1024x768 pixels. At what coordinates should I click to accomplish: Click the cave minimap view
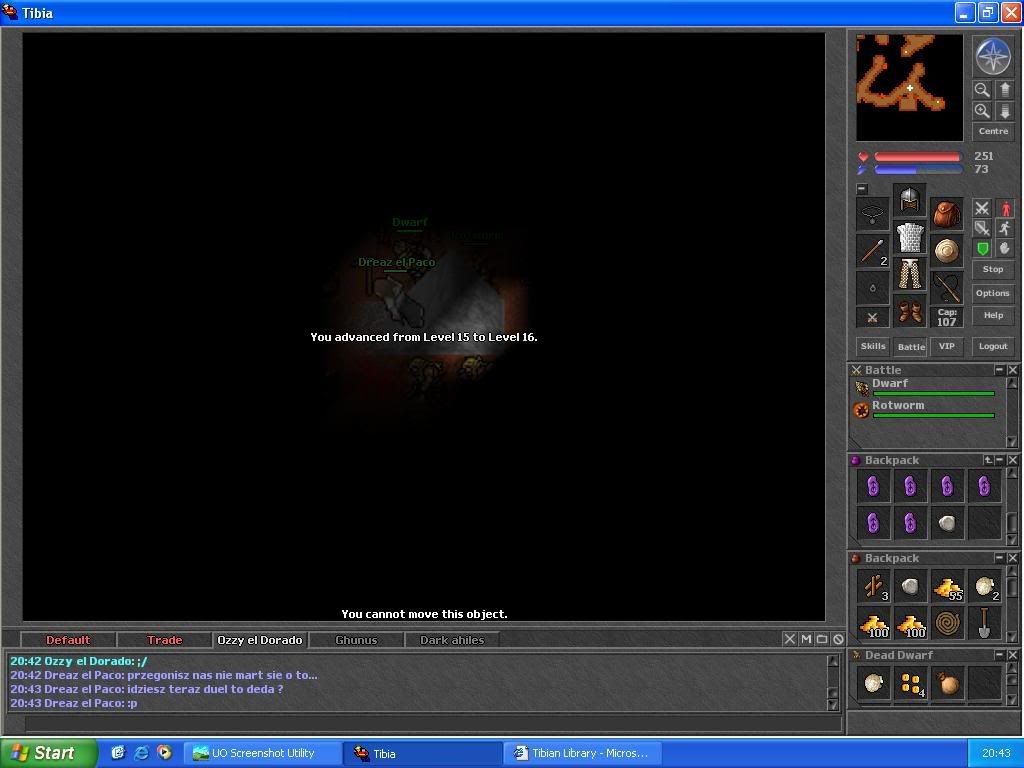(x=909, y=88)
